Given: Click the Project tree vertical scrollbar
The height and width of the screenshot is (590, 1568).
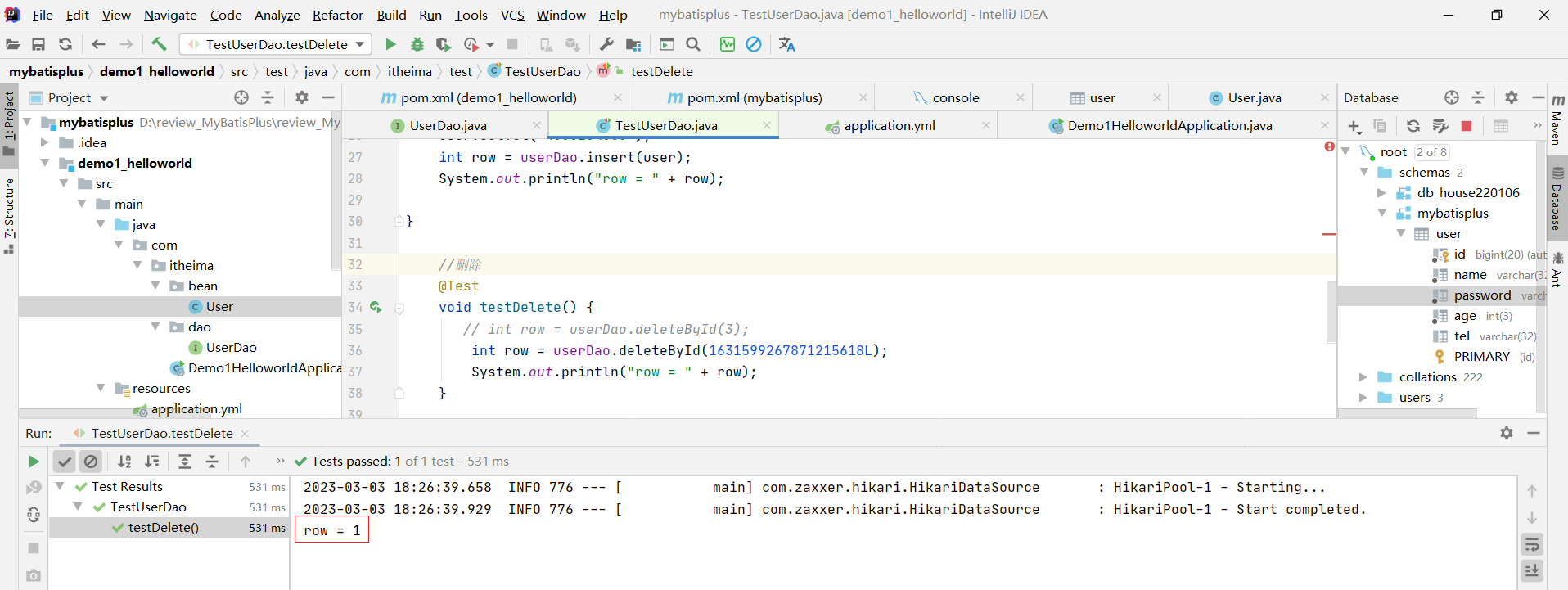Looking at the screenshot, I should tap(335, 190).
